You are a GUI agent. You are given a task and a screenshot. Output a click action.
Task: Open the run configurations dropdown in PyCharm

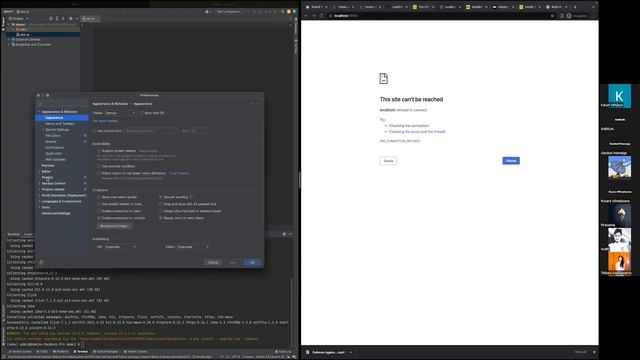[x=229, y=11]
